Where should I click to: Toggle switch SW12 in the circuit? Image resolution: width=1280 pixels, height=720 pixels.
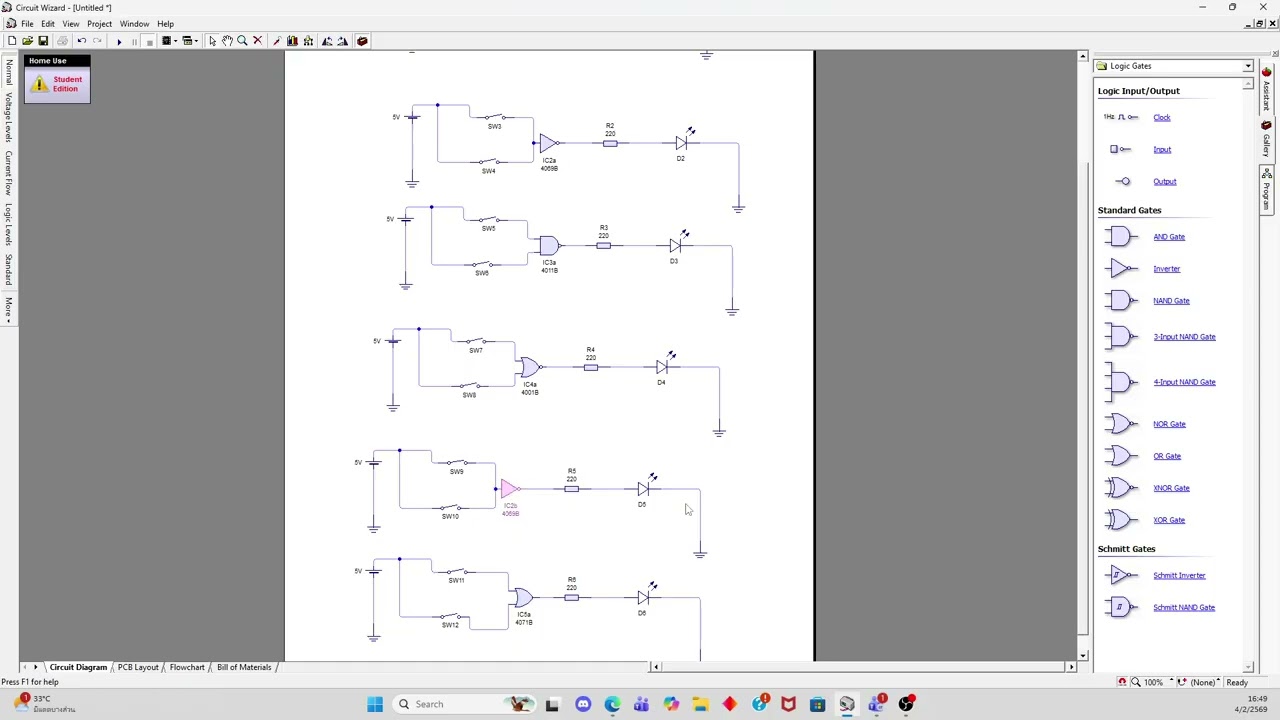click(x=450, y=616)
